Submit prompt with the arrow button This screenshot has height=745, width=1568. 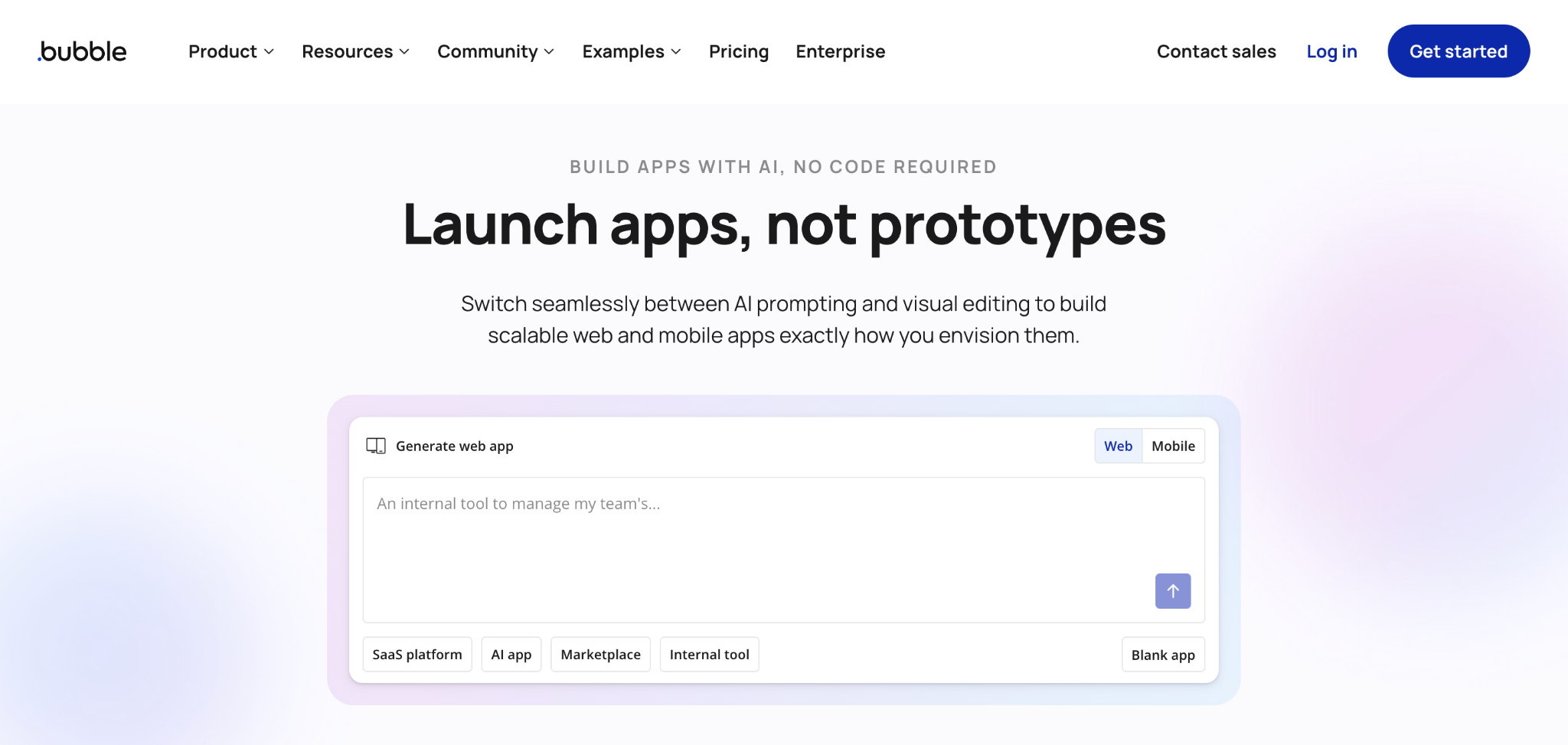[x=1173, y=591]
